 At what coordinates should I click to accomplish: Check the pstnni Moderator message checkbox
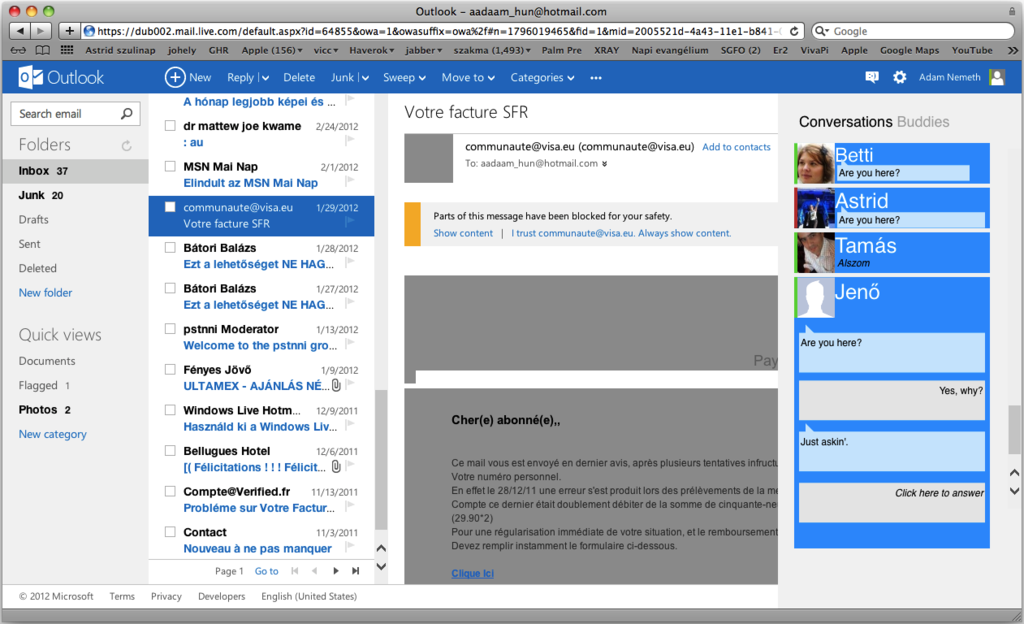pyautogui.click(x=170, y=328)
